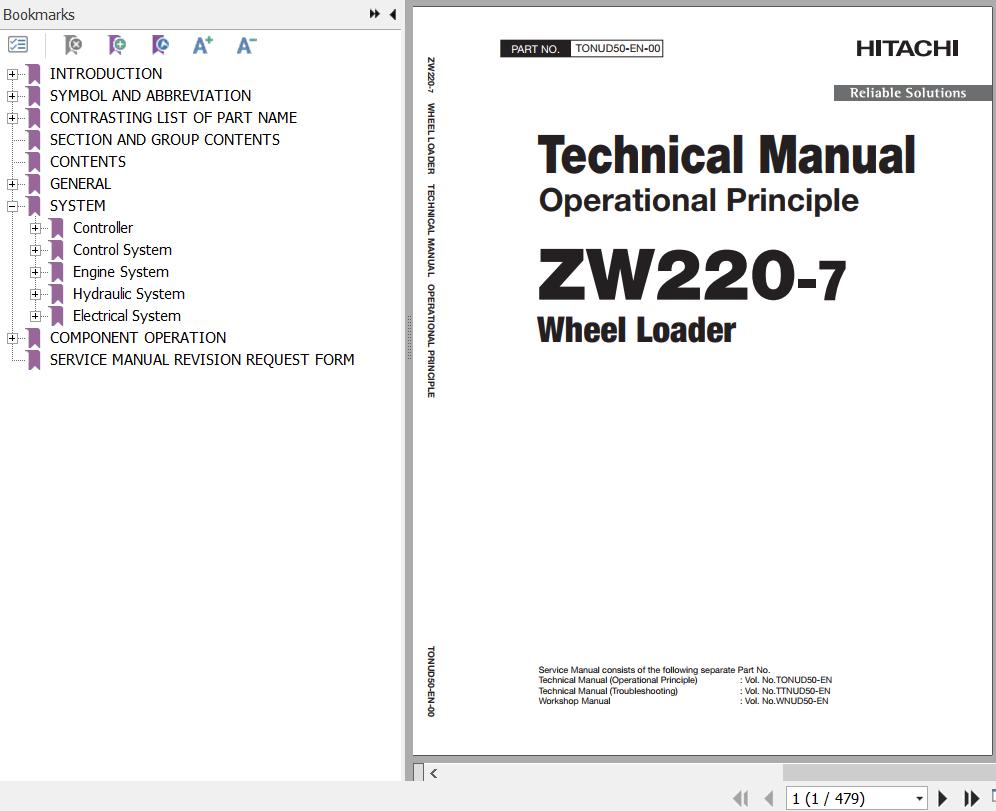The width and height of the screenshot is (996, 811).
Task: Expand the Electrical System sub-bookmark
Action: click(x=36, y=316)
